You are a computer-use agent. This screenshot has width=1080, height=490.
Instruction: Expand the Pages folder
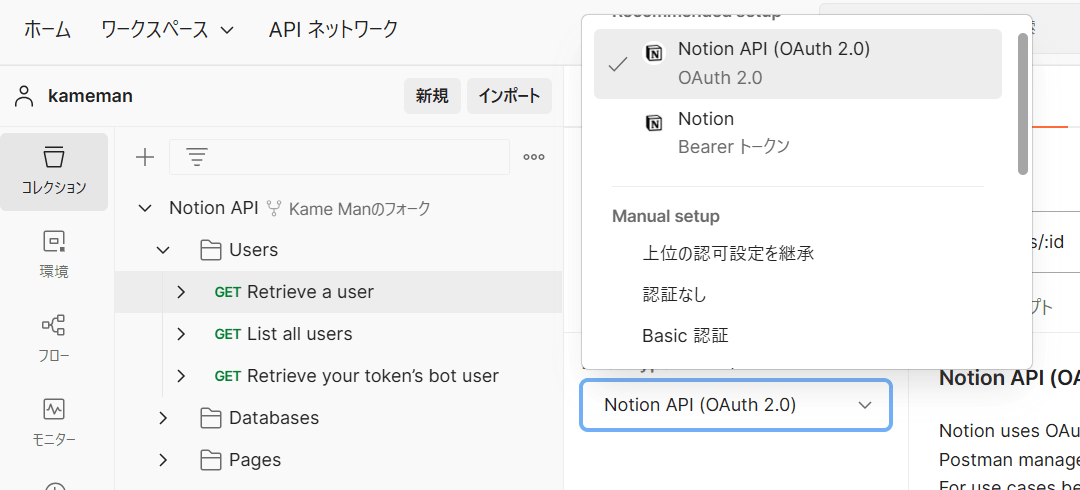pyautogui.click(x=163, y=460)
